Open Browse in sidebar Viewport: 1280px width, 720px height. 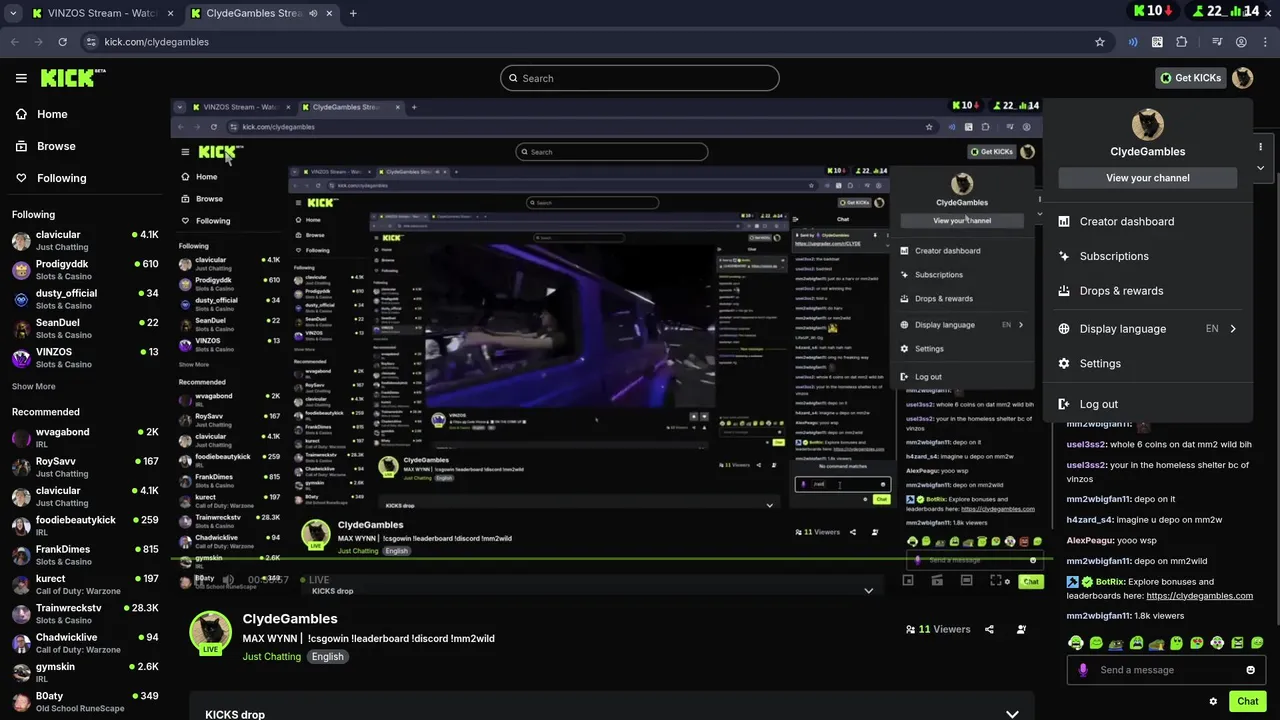[x=45, y=146]
